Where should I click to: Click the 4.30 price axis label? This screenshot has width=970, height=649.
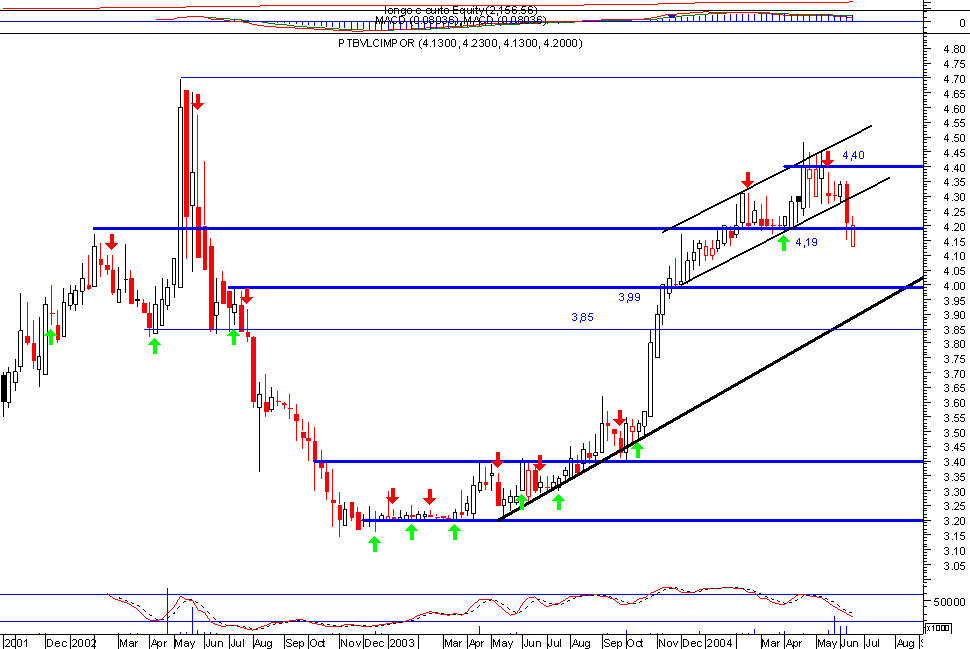[954, 197]
